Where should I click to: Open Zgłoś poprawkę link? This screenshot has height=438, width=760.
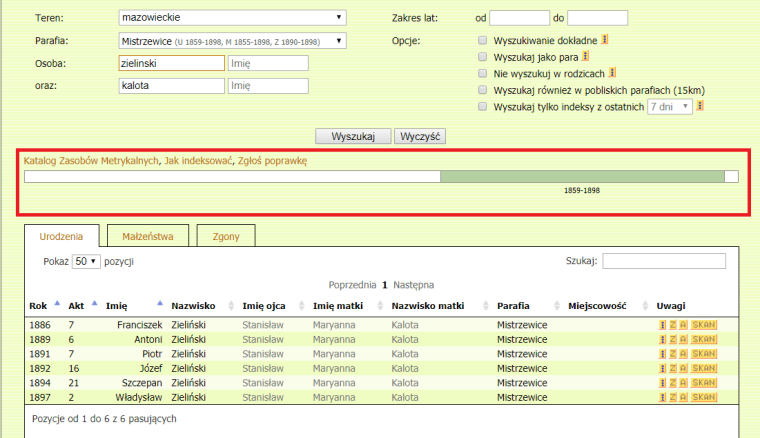272,161
